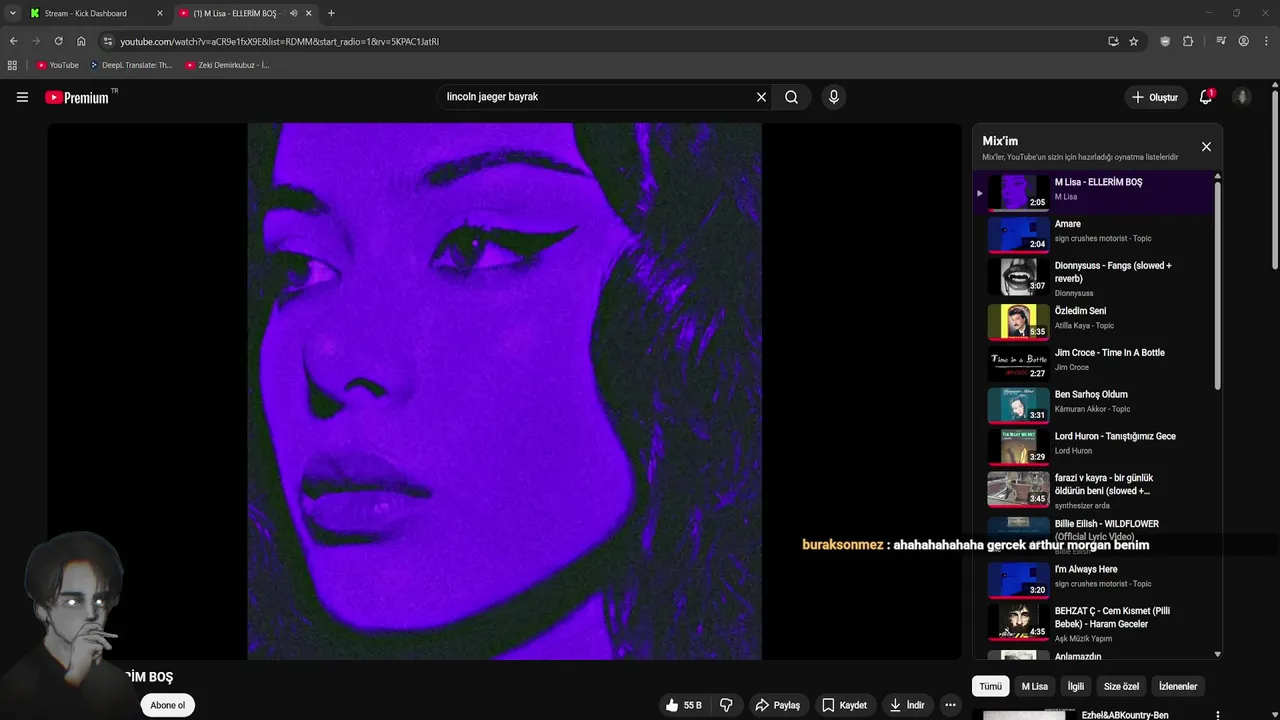Viewport: 1280px width, 720px height.
Task: Open media control icon in toolbar
Action: click(1221, 41)
